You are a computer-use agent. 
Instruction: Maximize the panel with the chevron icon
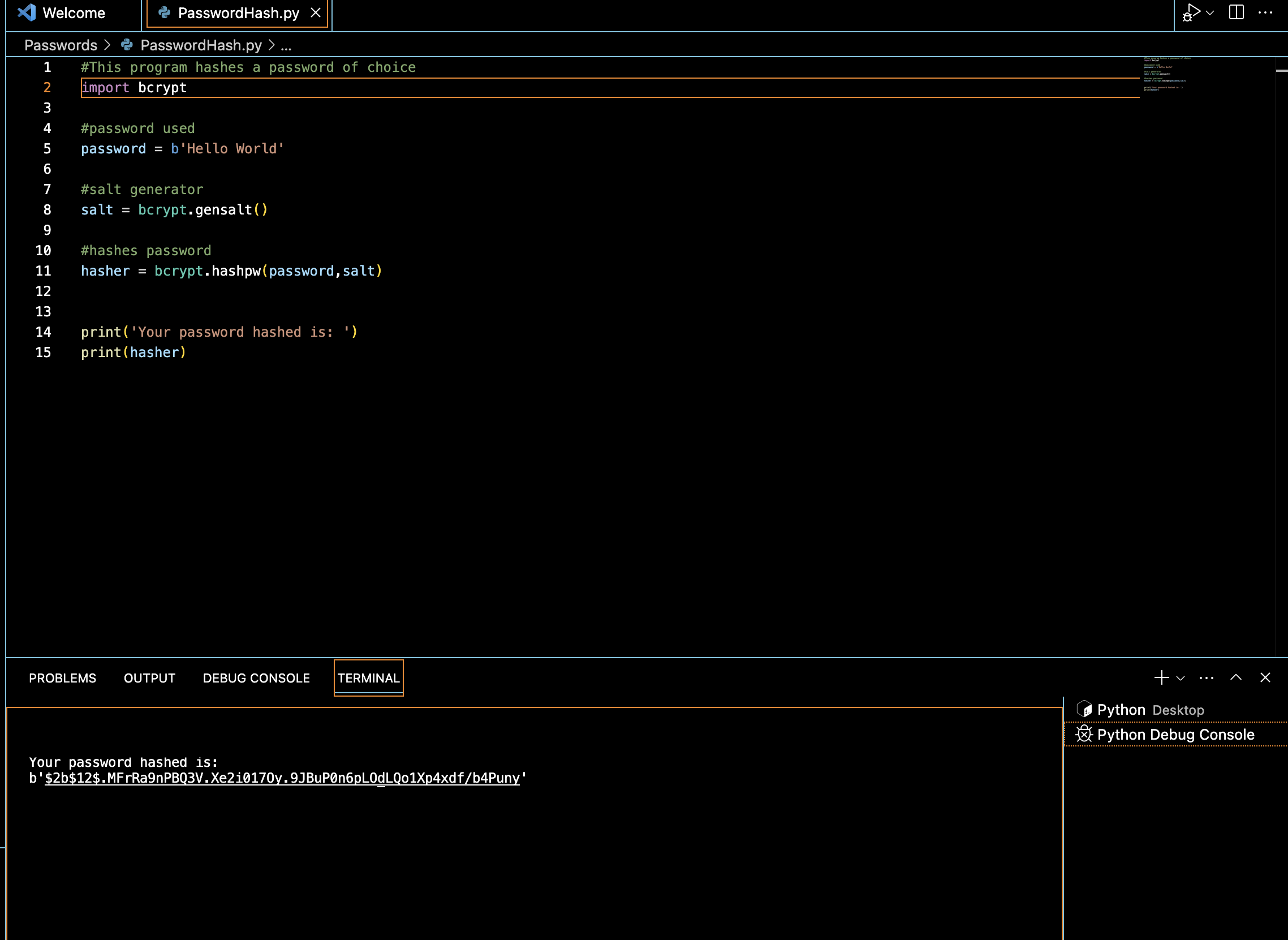pyautogui.click(x=1236, y=677)
